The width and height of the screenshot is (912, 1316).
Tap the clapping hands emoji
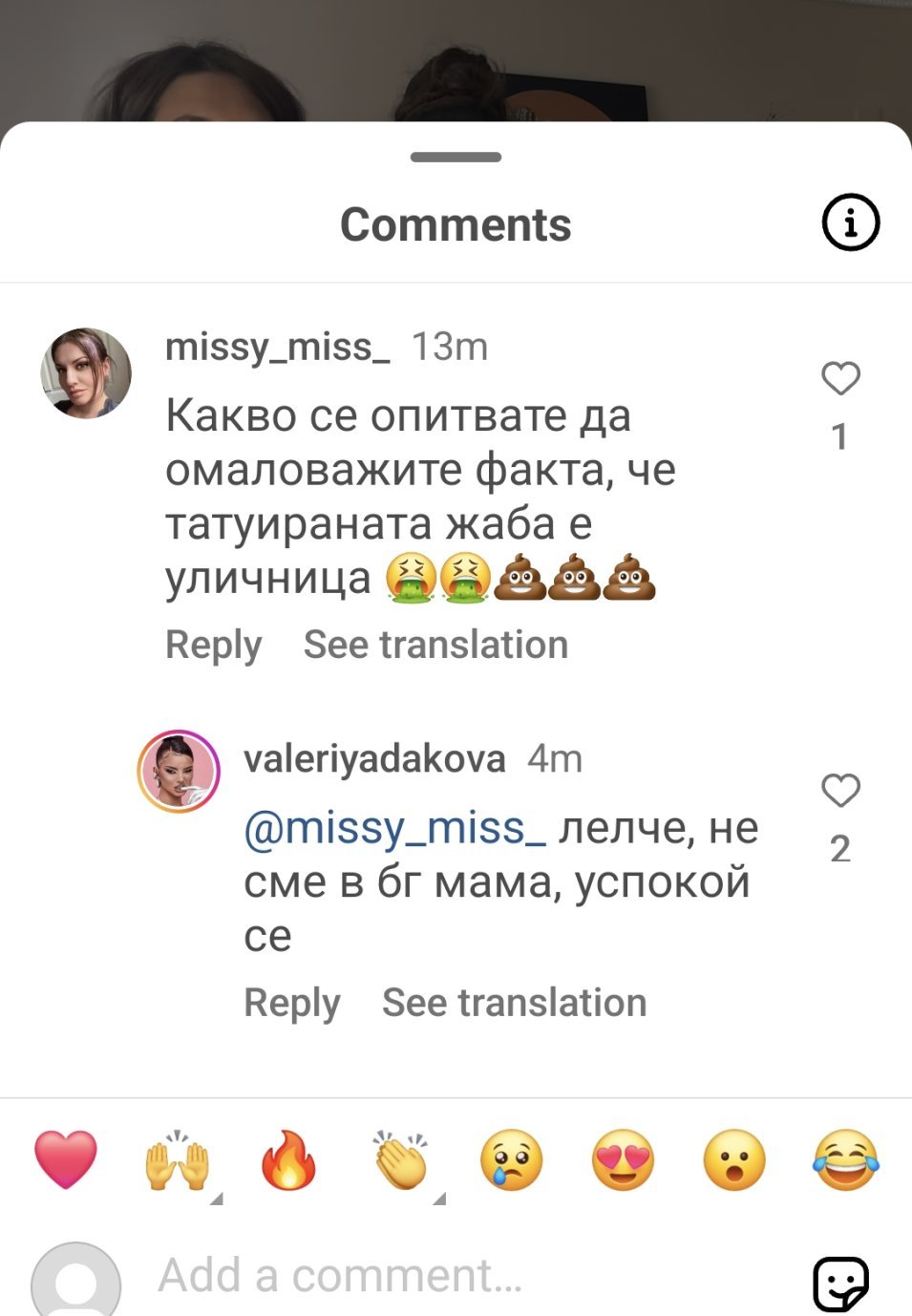tap(401, 1160)
